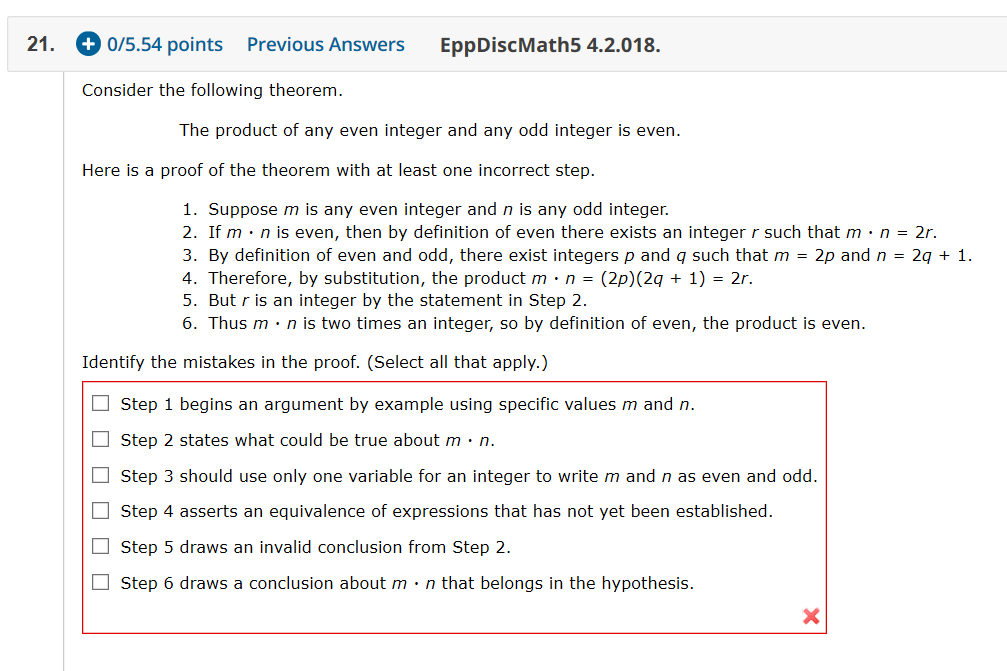Open the Previous Answers link
1007x671 pixels.
(325, 44)
